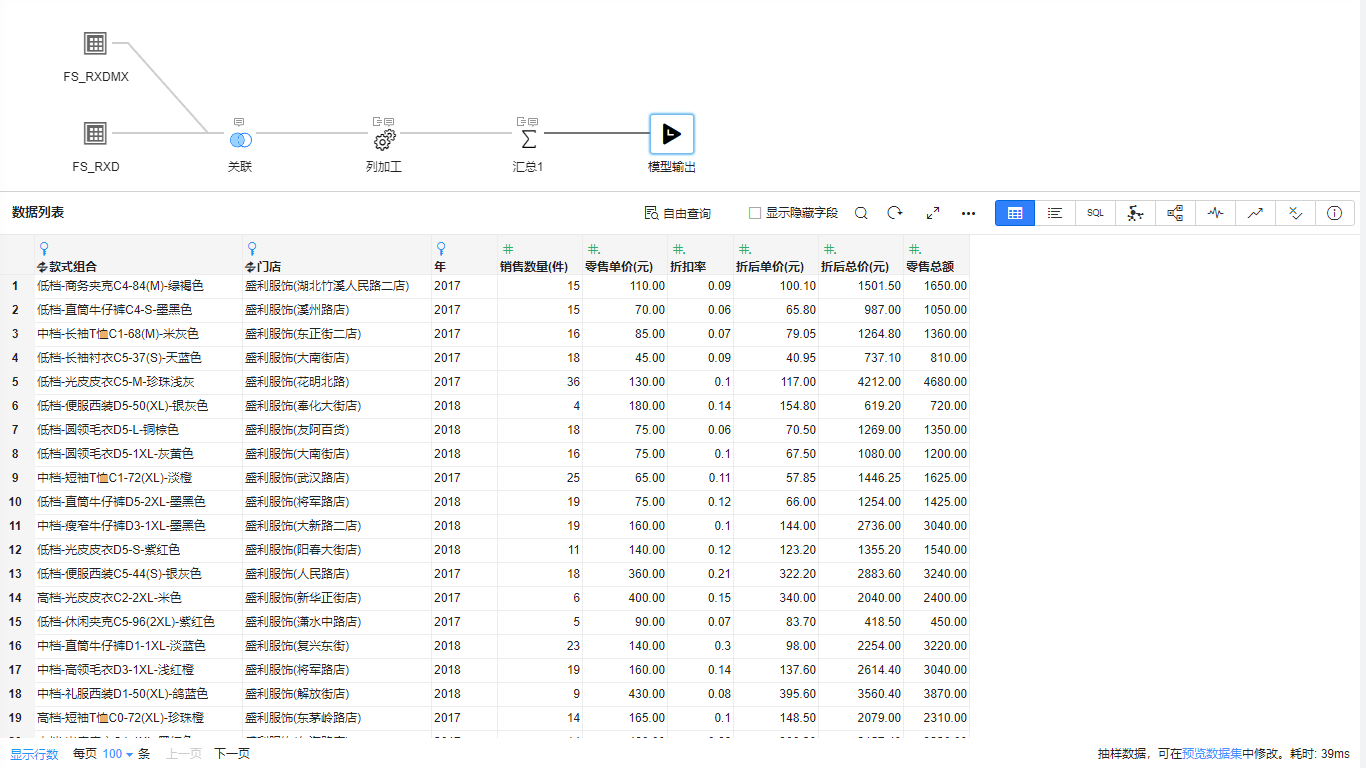Viewport: 1366px width, 768px height.
Task: Click the refresh data icon
Action: click(x=895, y=213)
